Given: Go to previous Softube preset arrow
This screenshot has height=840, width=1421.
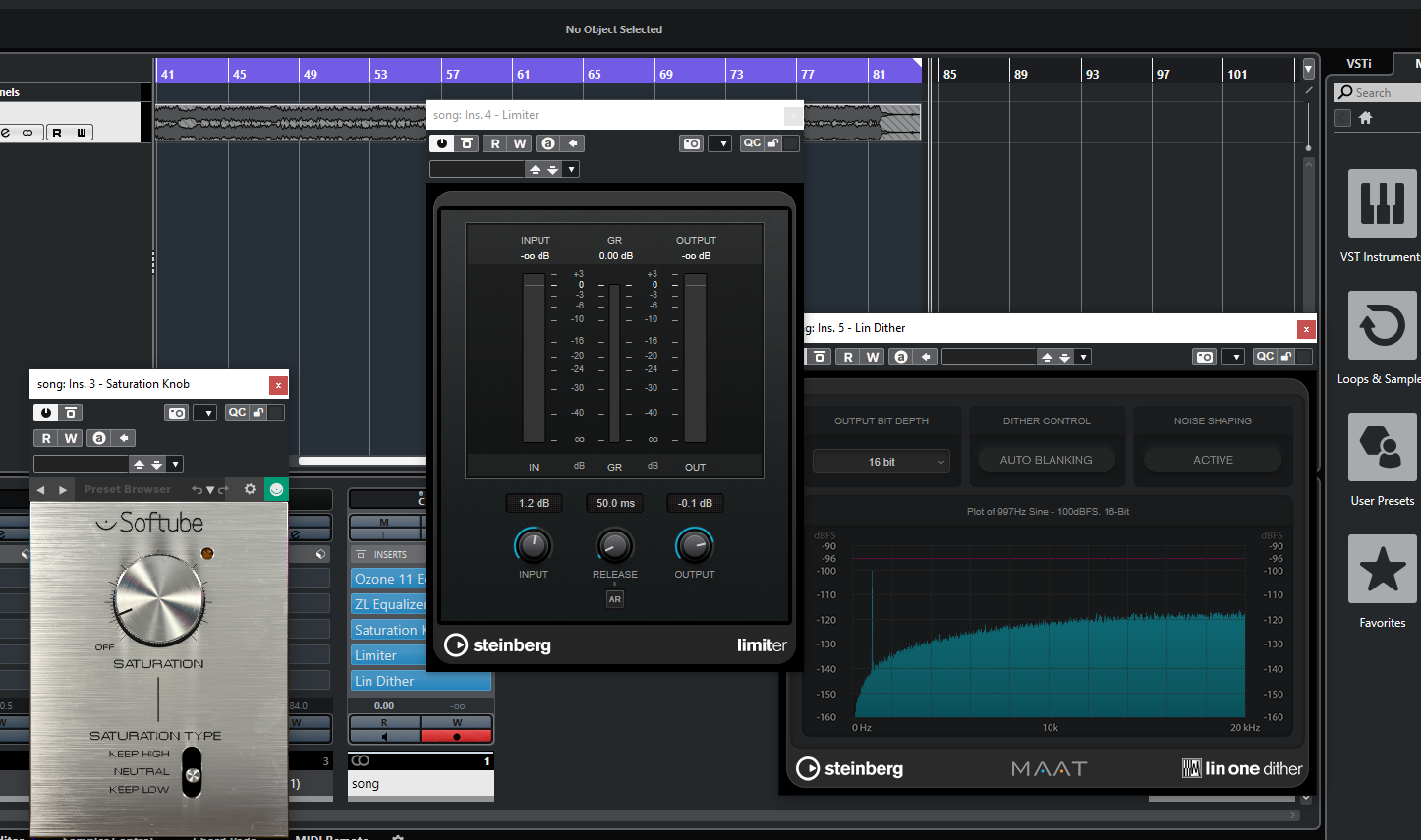Looking at the screenshot, I should tap(41, 489).
